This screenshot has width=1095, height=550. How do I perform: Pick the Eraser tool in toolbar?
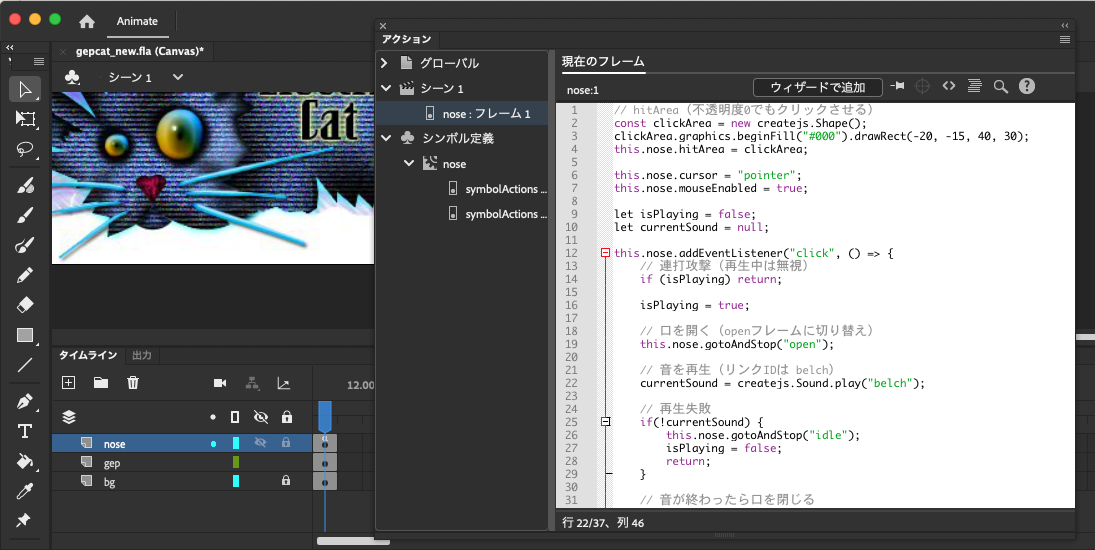25,305
